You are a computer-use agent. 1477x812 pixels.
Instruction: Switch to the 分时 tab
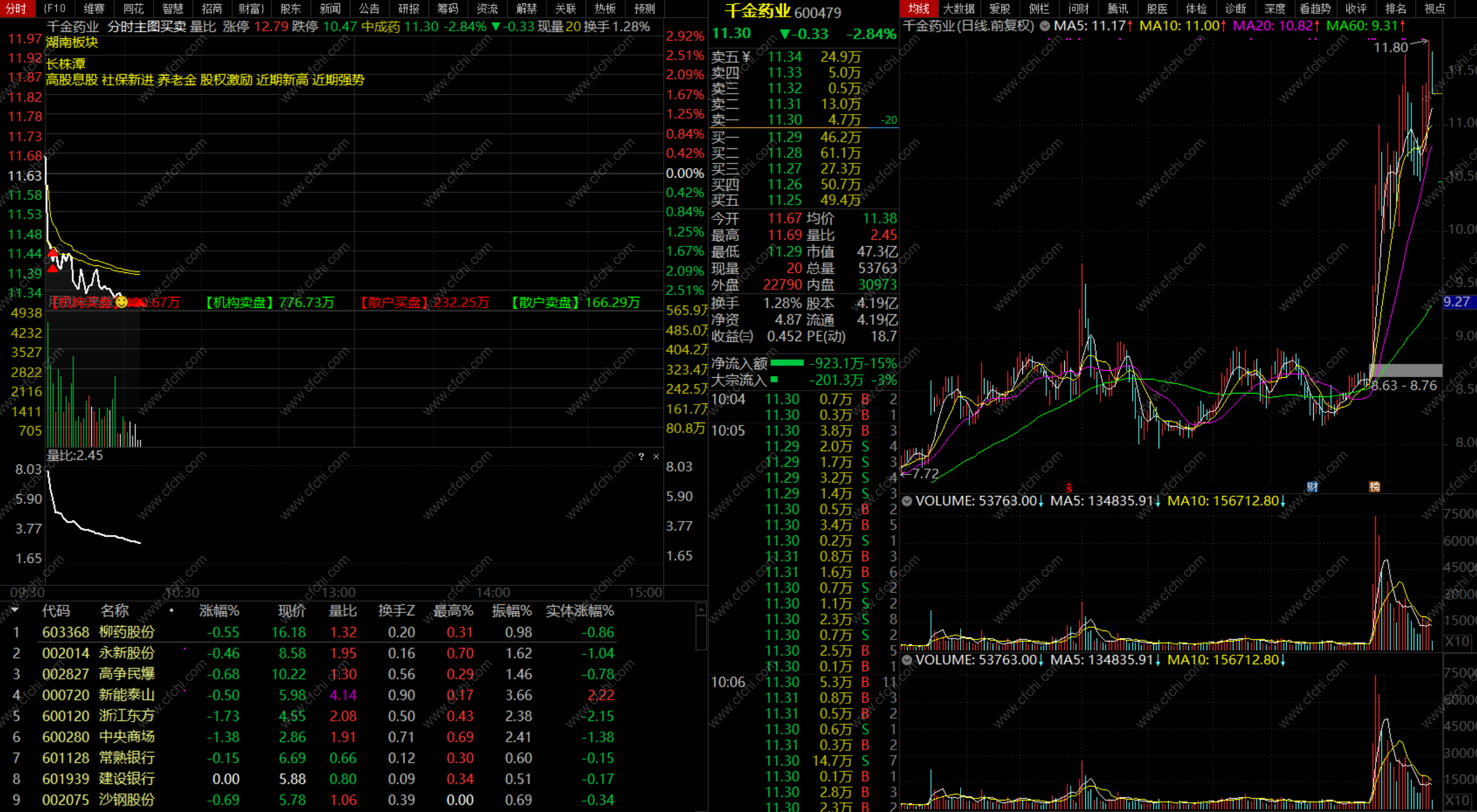[x=16, y=8]
